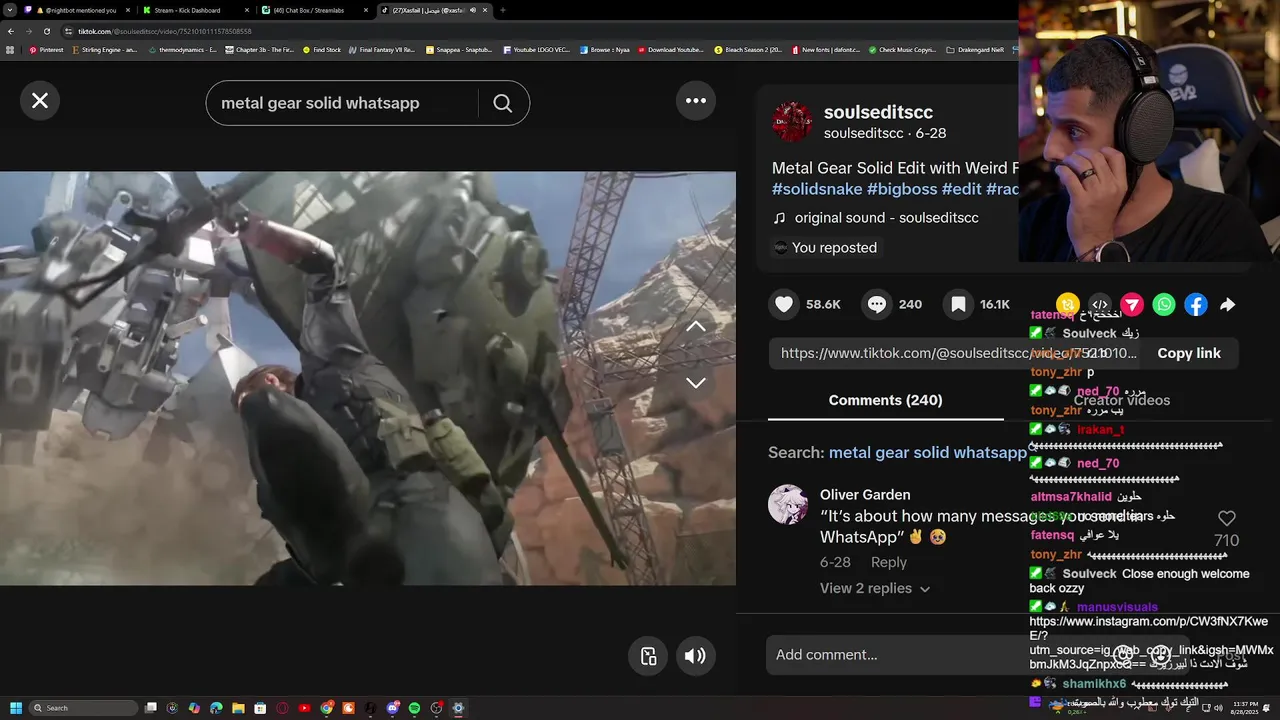
Task: Close the TikTok video viewer with X
Action: [40, 101]
